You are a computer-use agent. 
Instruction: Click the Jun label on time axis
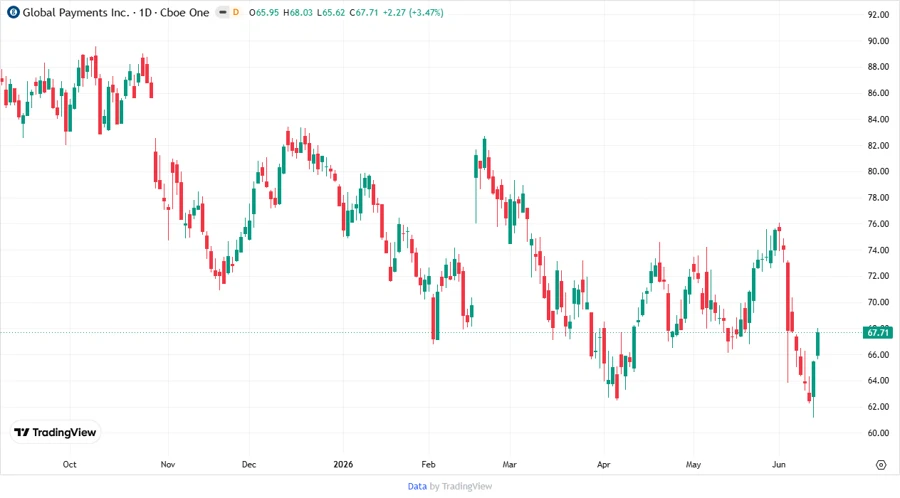[x=779, y=465]
